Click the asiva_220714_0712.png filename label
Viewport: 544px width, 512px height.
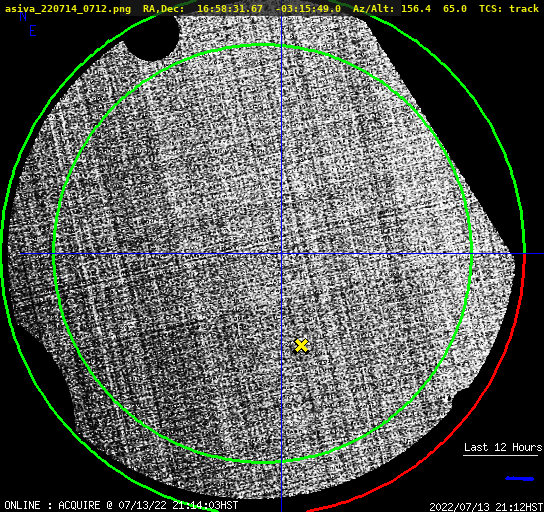point(68,8)
